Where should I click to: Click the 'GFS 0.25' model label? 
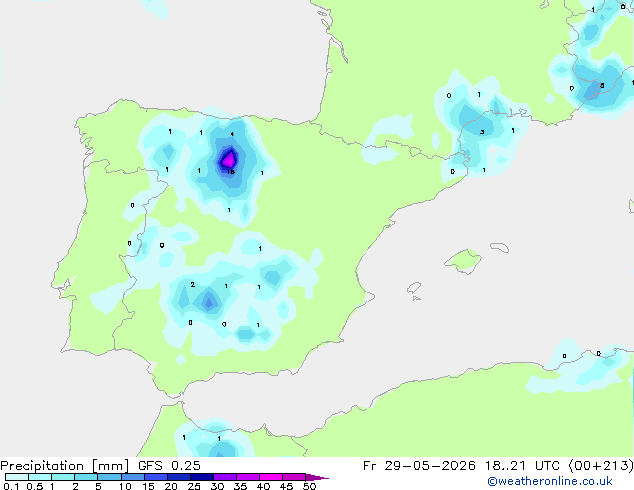click(x=169, y=466)
